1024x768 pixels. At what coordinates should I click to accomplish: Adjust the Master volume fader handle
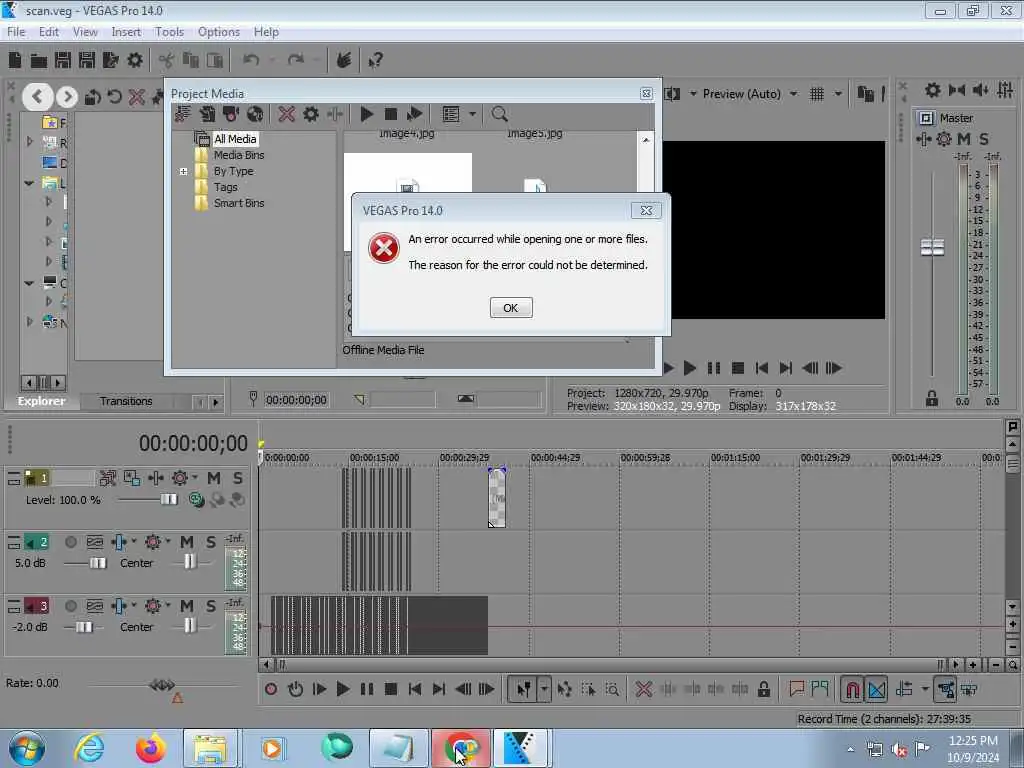[x=932, y=248]
